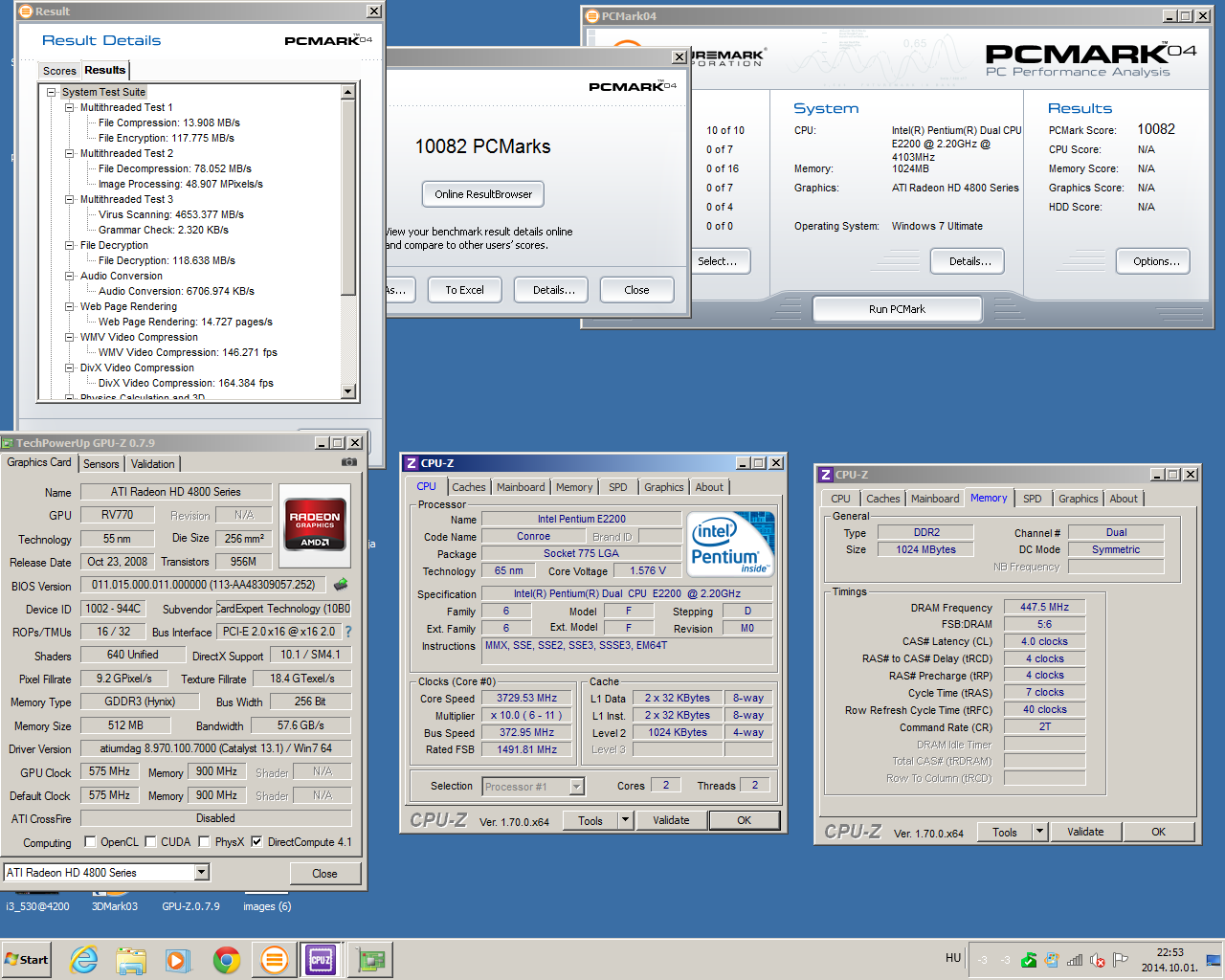
Task: Open Internet Explorer from the taskbar
Action: [x=84, y=960]
